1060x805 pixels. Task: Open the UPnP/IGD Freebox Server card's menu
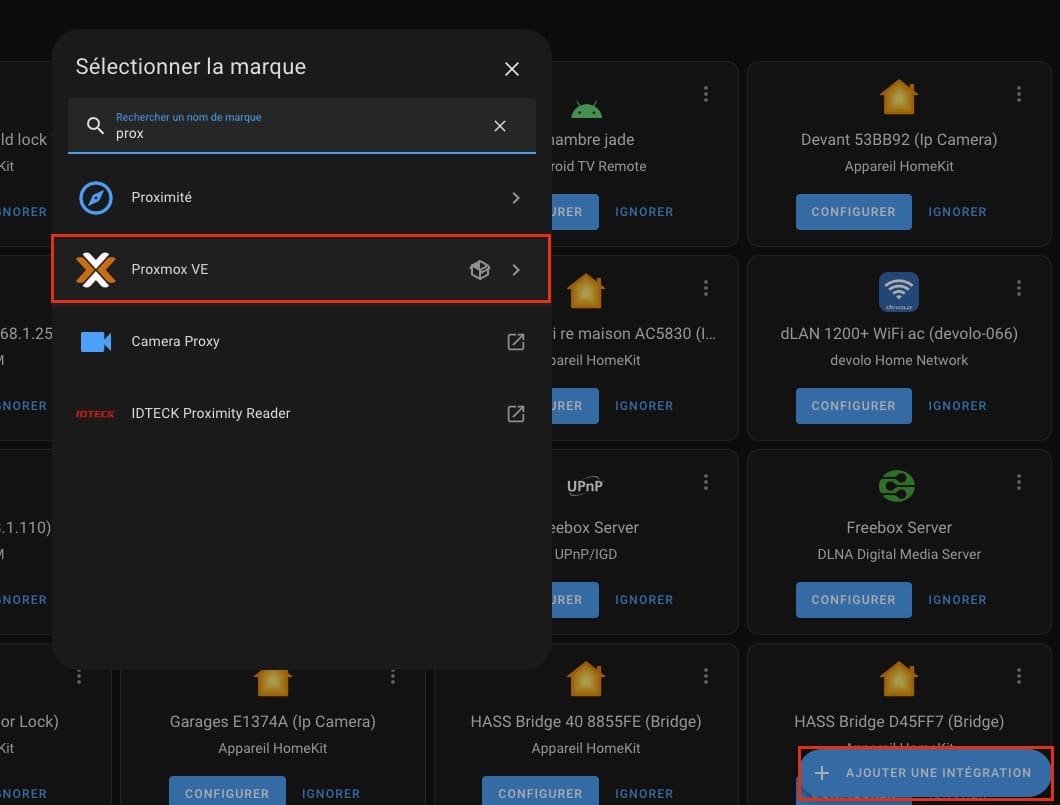(706, 482)
